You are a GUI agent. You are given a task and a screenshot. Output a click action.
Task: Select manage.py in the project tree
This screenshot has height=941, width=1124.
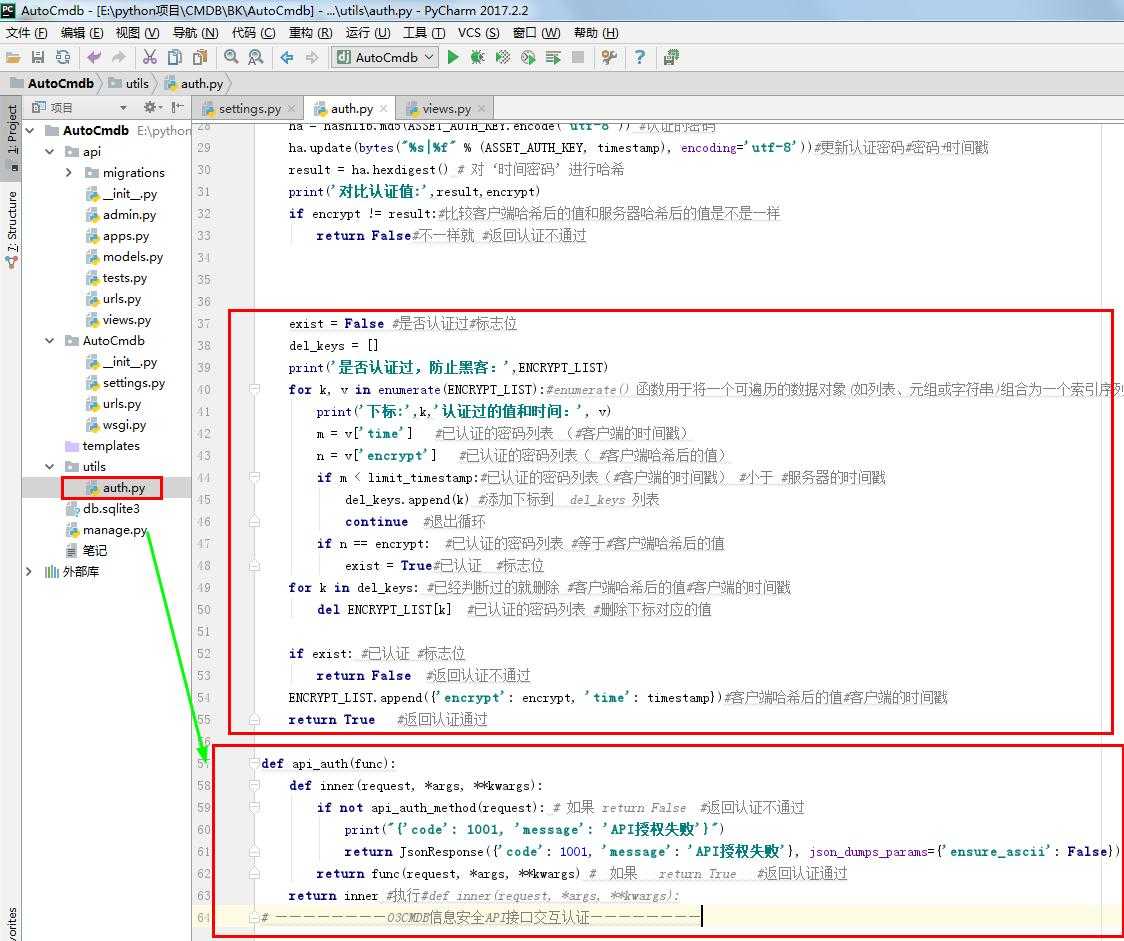[106, 530]
